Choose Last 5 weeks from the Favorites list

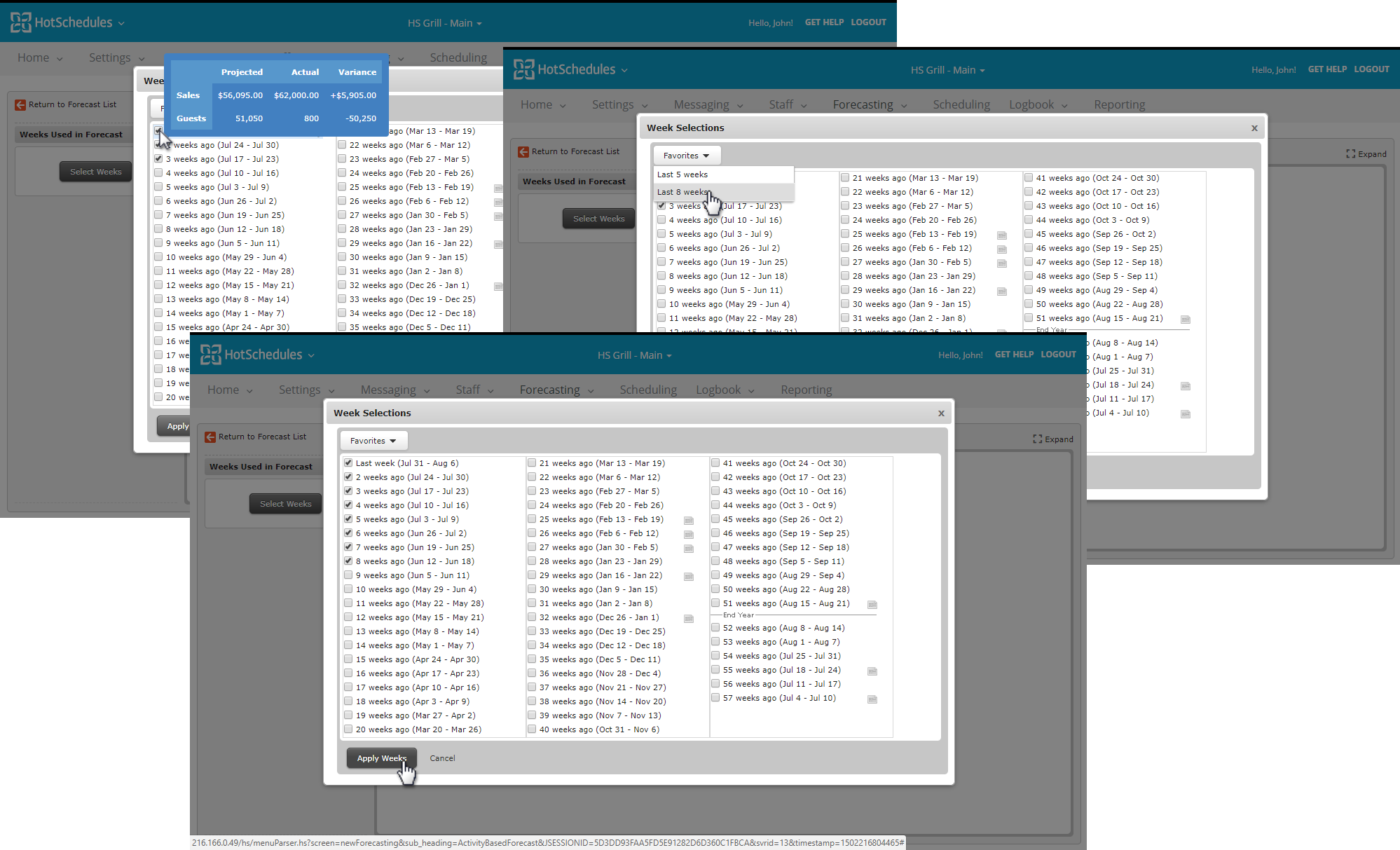click(x=724, y=174)
